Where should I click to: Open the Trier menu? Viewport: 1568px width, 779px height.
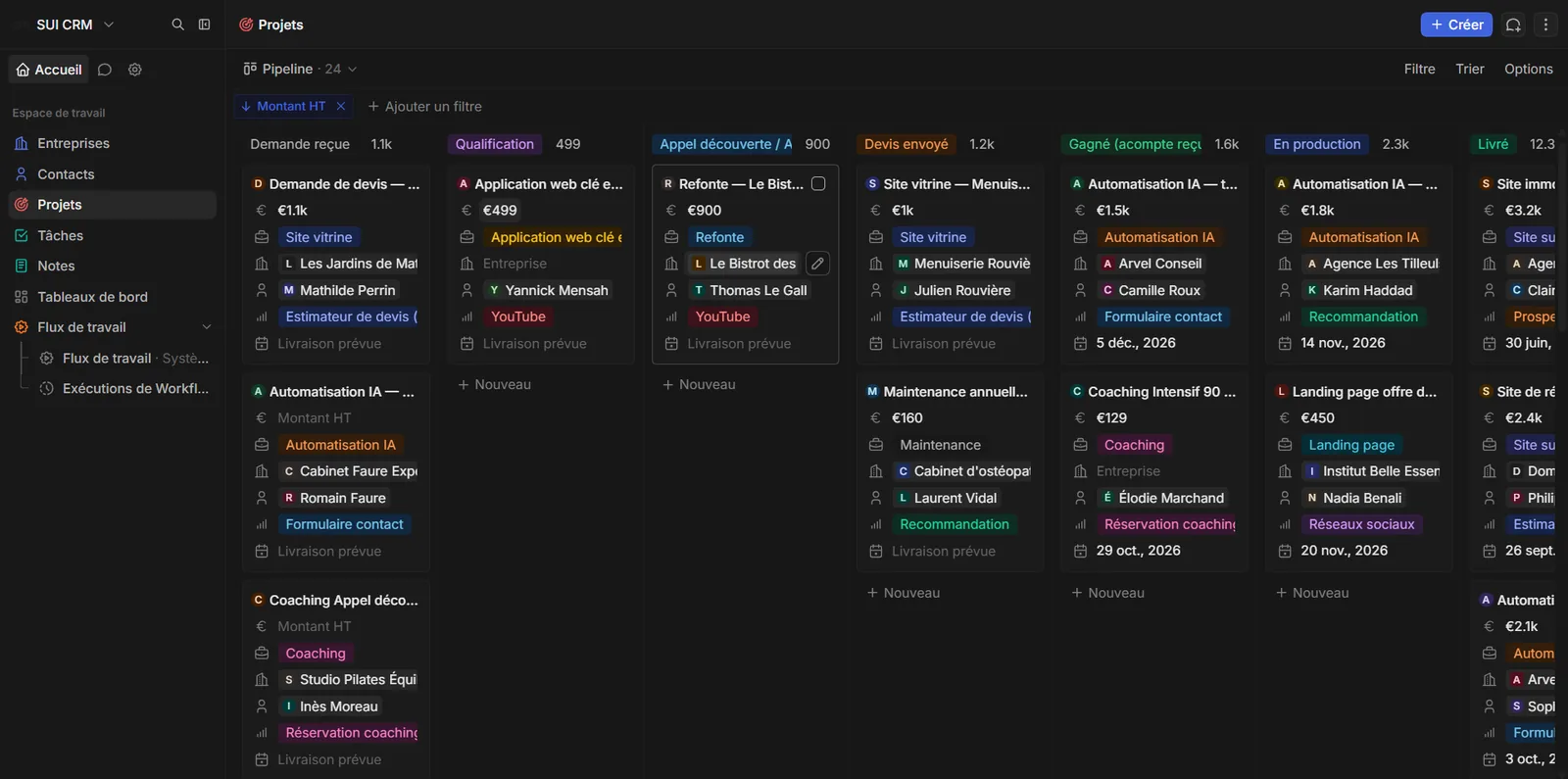[x=1470, y=69]
